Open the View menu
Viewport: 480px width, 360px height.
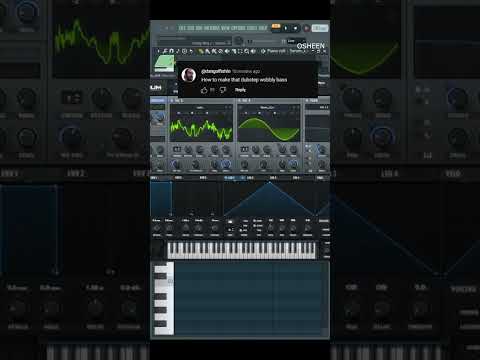tap(226, 28)
